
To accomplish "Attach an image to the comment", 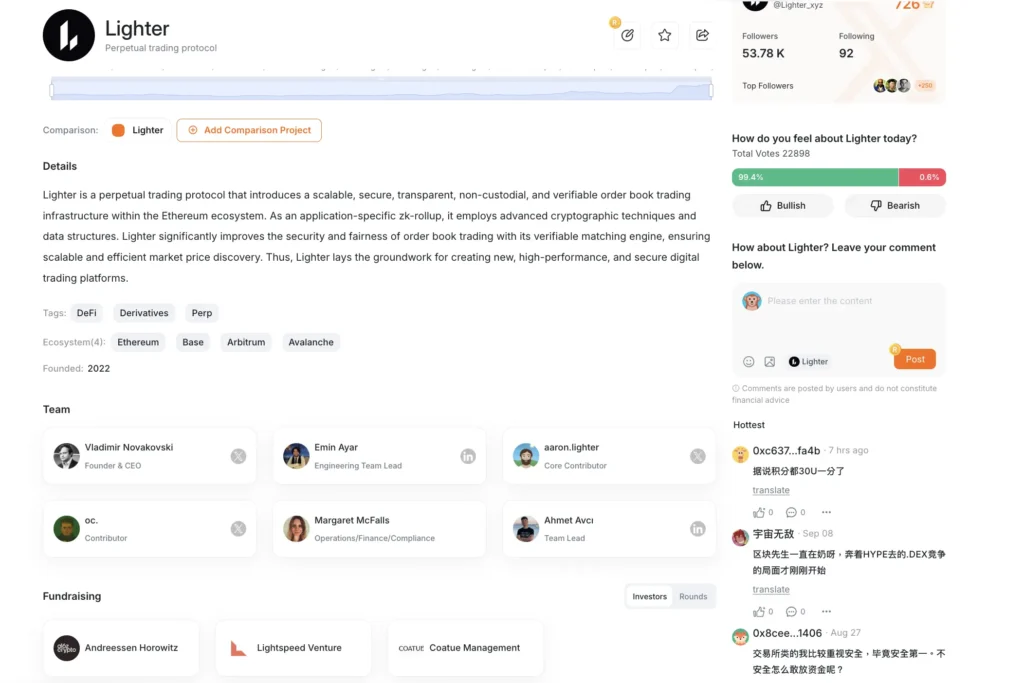I will coord(770,362).
